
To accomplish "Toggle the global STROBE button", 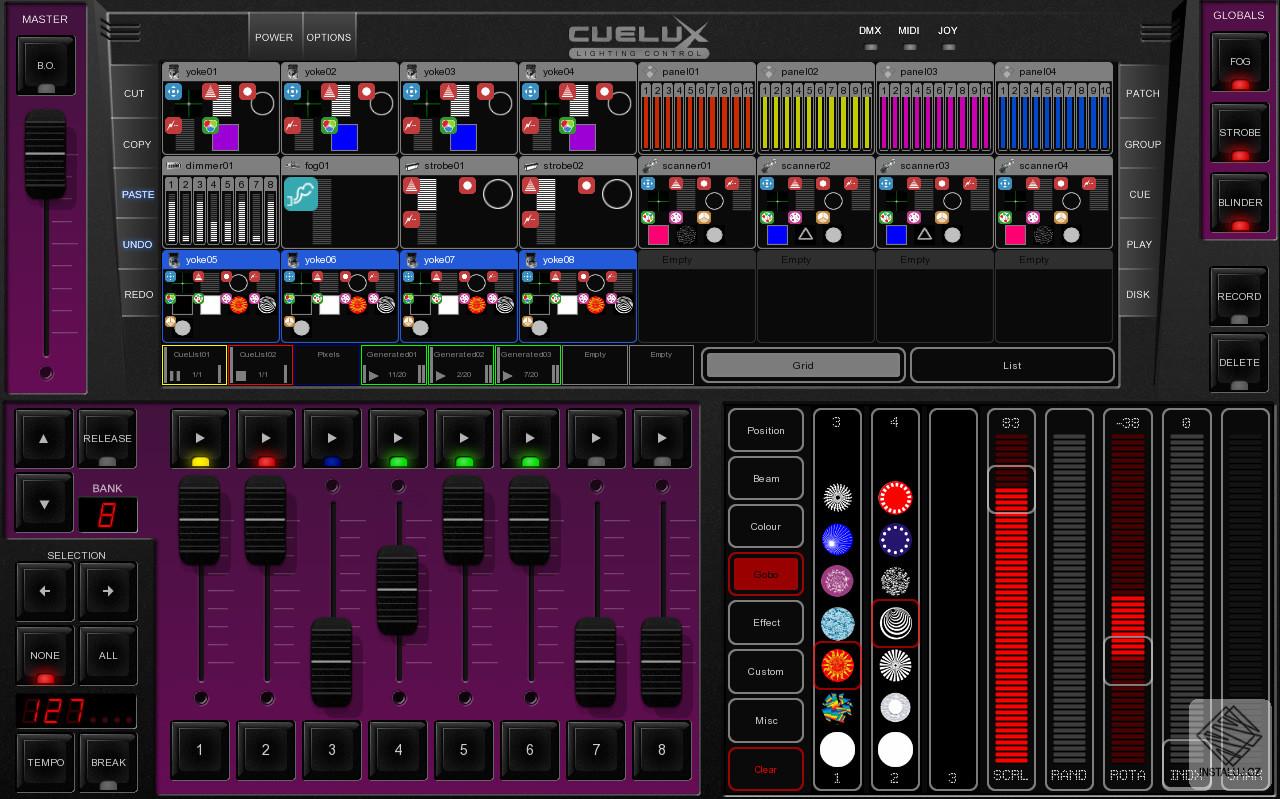I will [x=1240, y=133].
